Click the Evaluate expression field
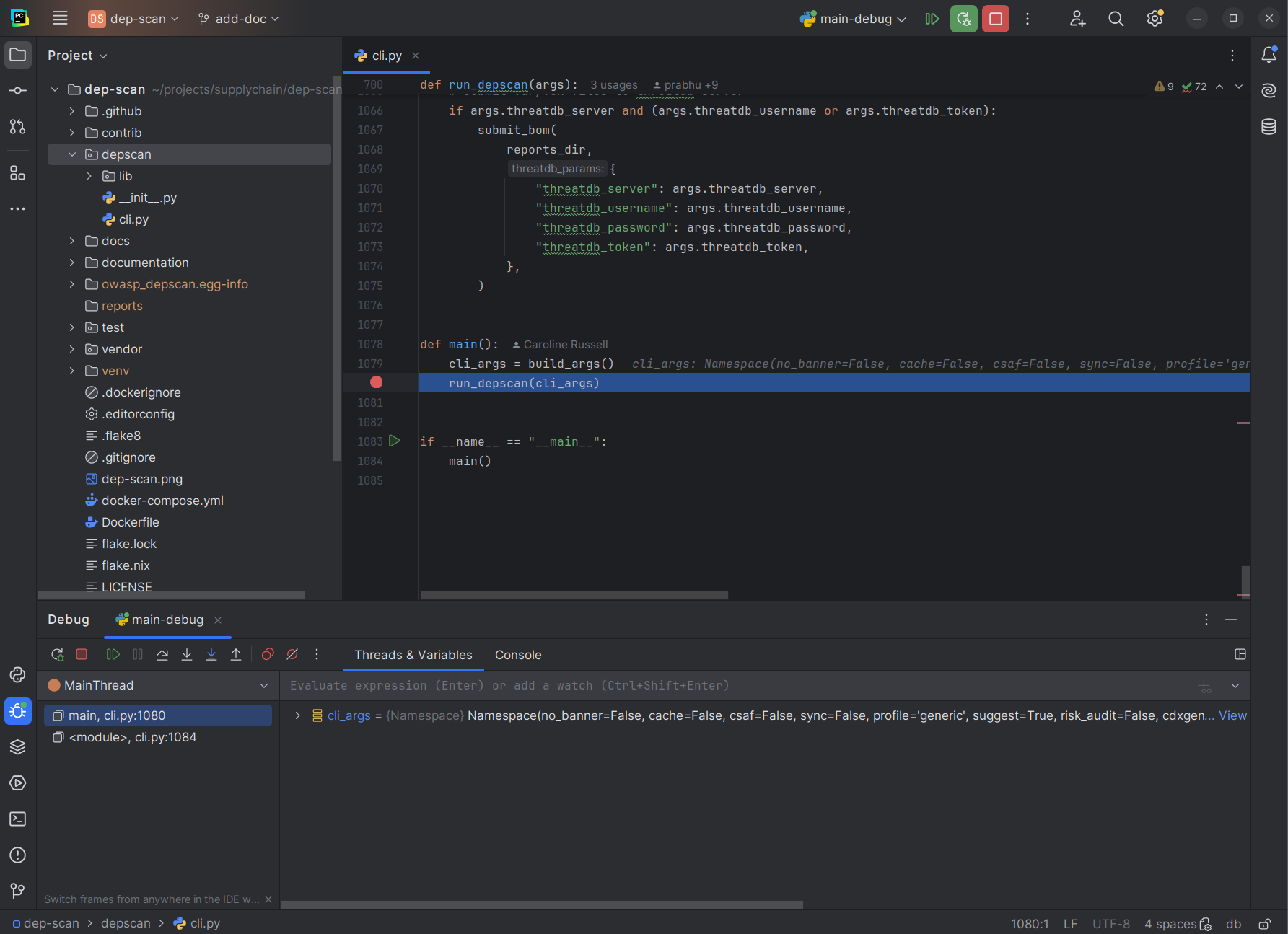Screen dimensions: 1288x934 tap(736, 686)
